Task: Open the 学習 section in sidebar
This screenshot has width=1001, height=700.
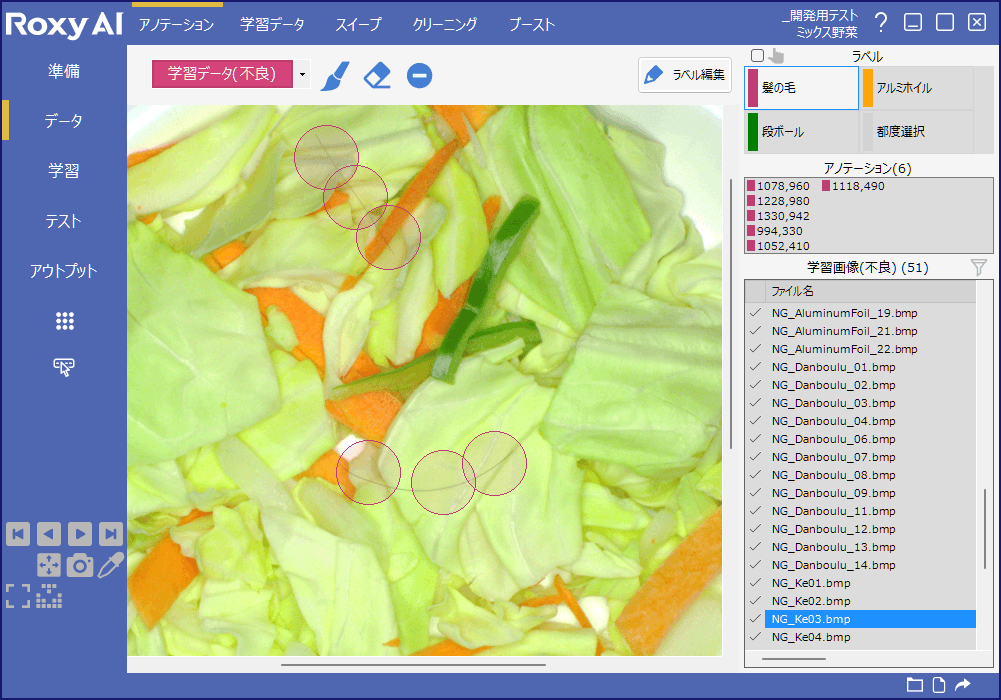Action: coord(64,171)
